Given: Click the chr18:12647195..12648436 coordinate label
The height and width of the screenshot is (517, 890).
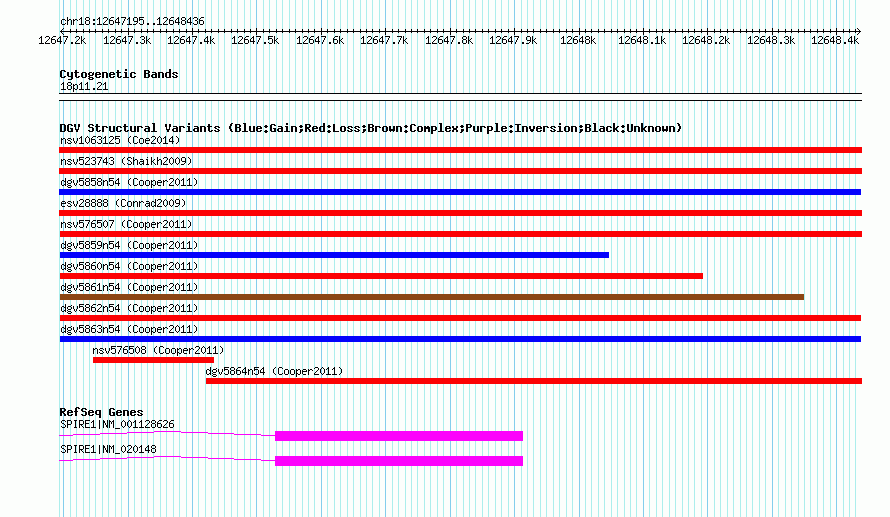Looking at the screenshot, I should point(132,21).
